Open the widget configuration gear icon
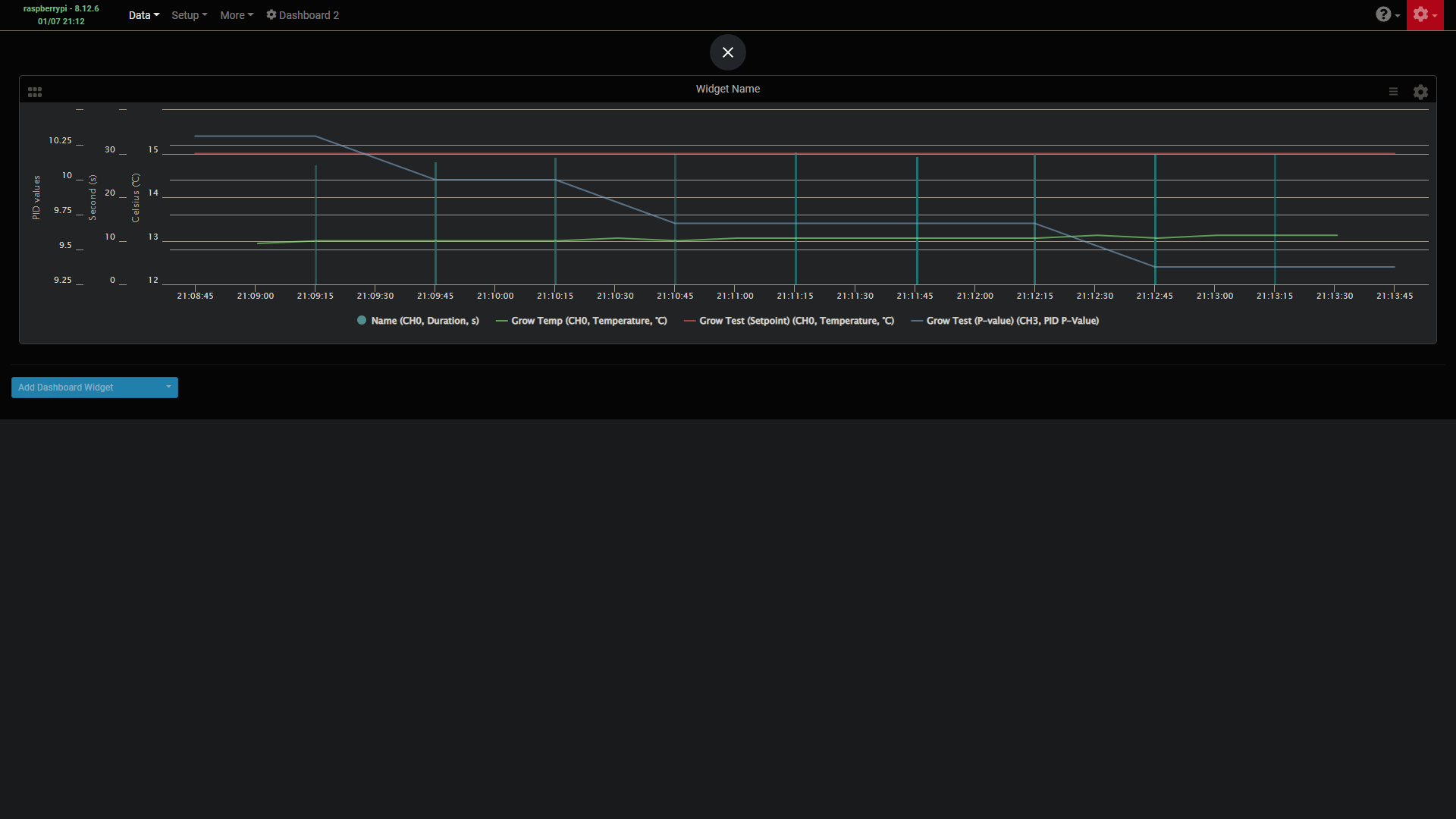 (x=1420, y=92)
